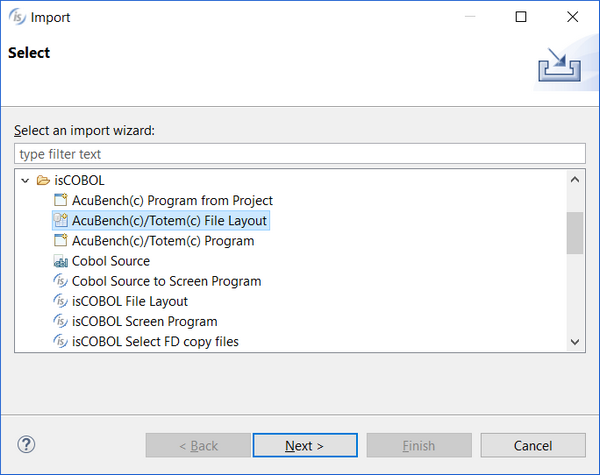Click the AcuBench(c) Program from Project icon

60,200
